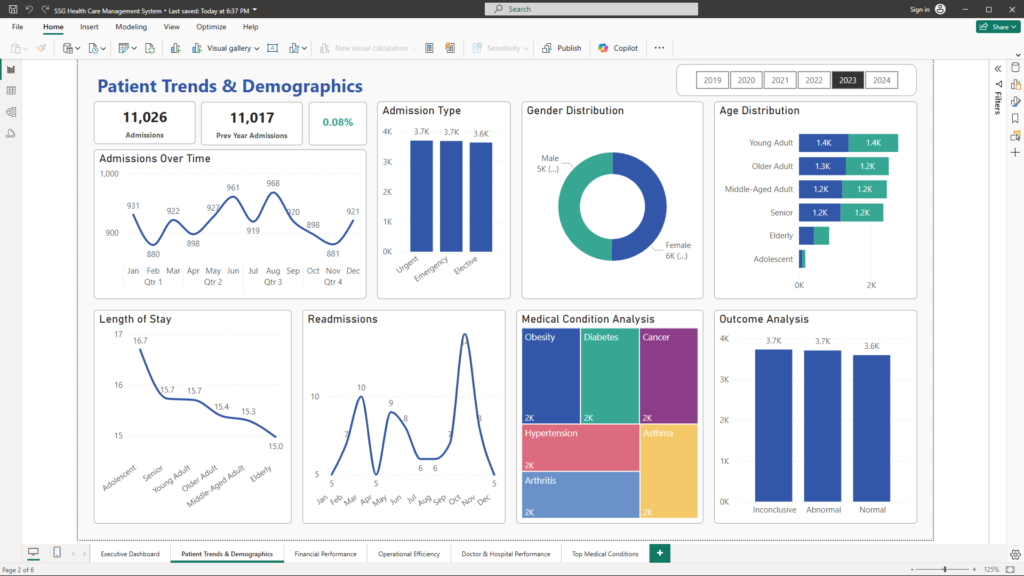Open the Bookmarks pane icon on right

[x=1015, y=118]
